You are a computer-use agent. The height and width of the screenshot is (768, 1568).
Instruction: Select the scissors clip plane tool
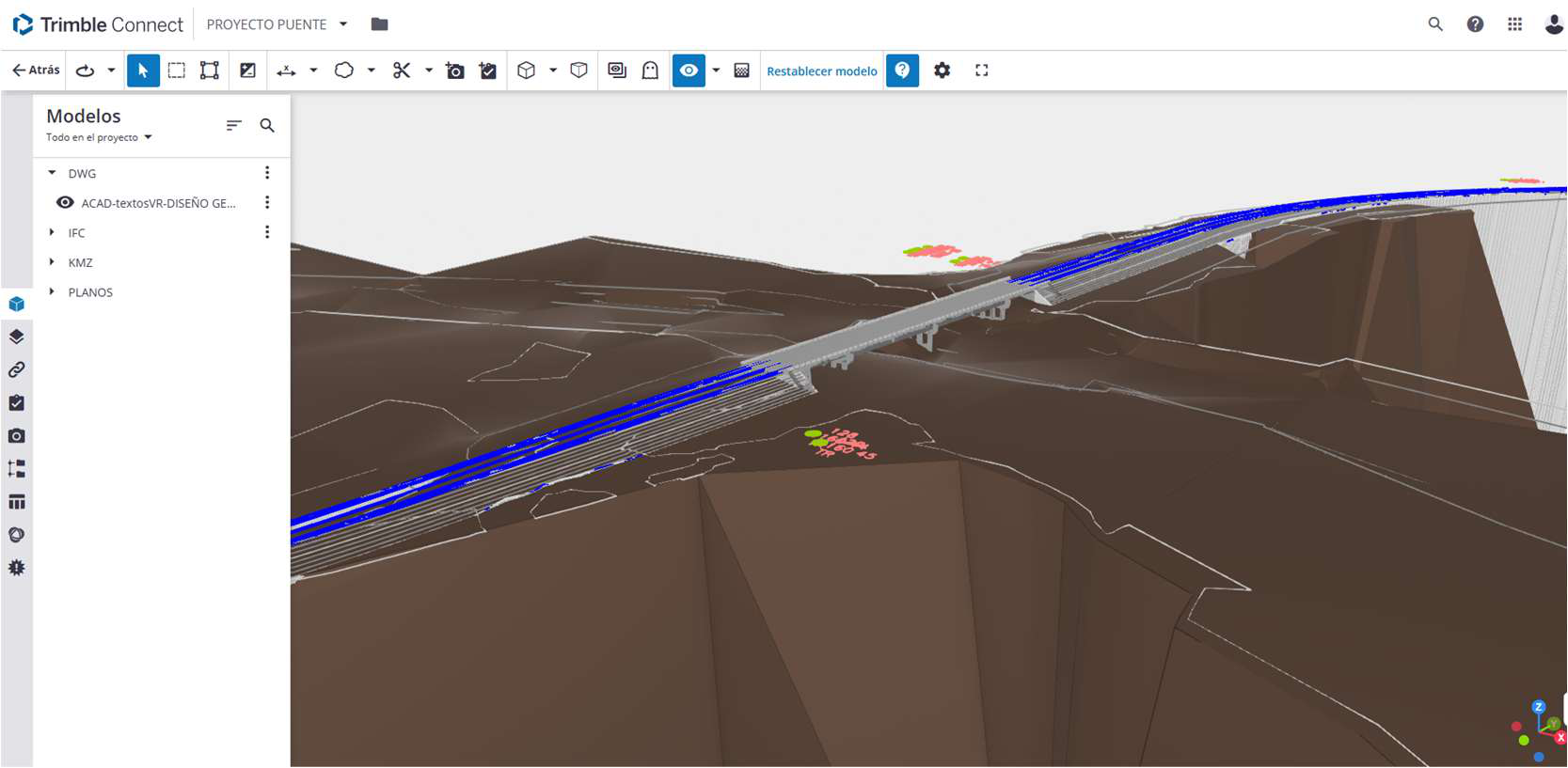click(402, 71)
